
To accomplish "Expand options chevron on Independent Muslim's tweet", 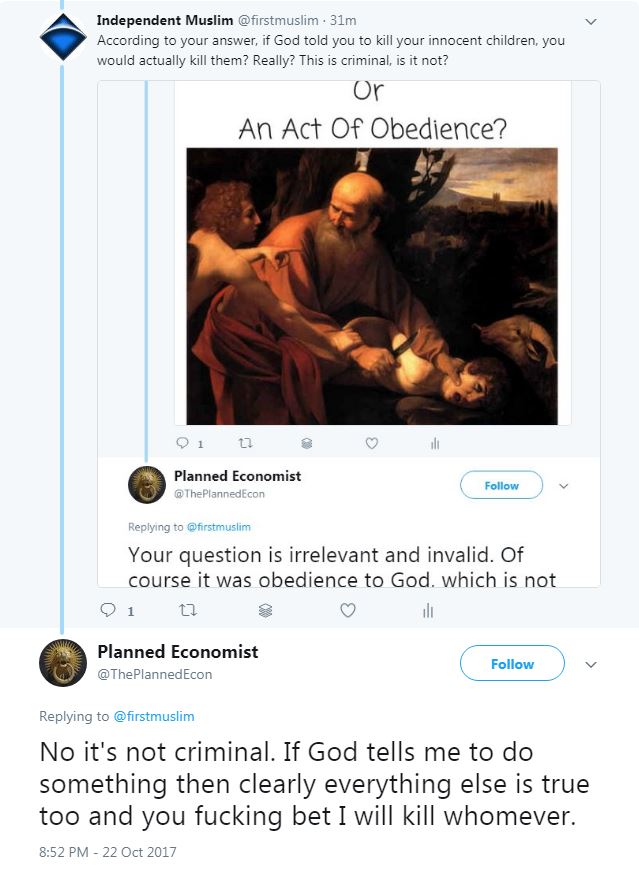I will [590, 20].
